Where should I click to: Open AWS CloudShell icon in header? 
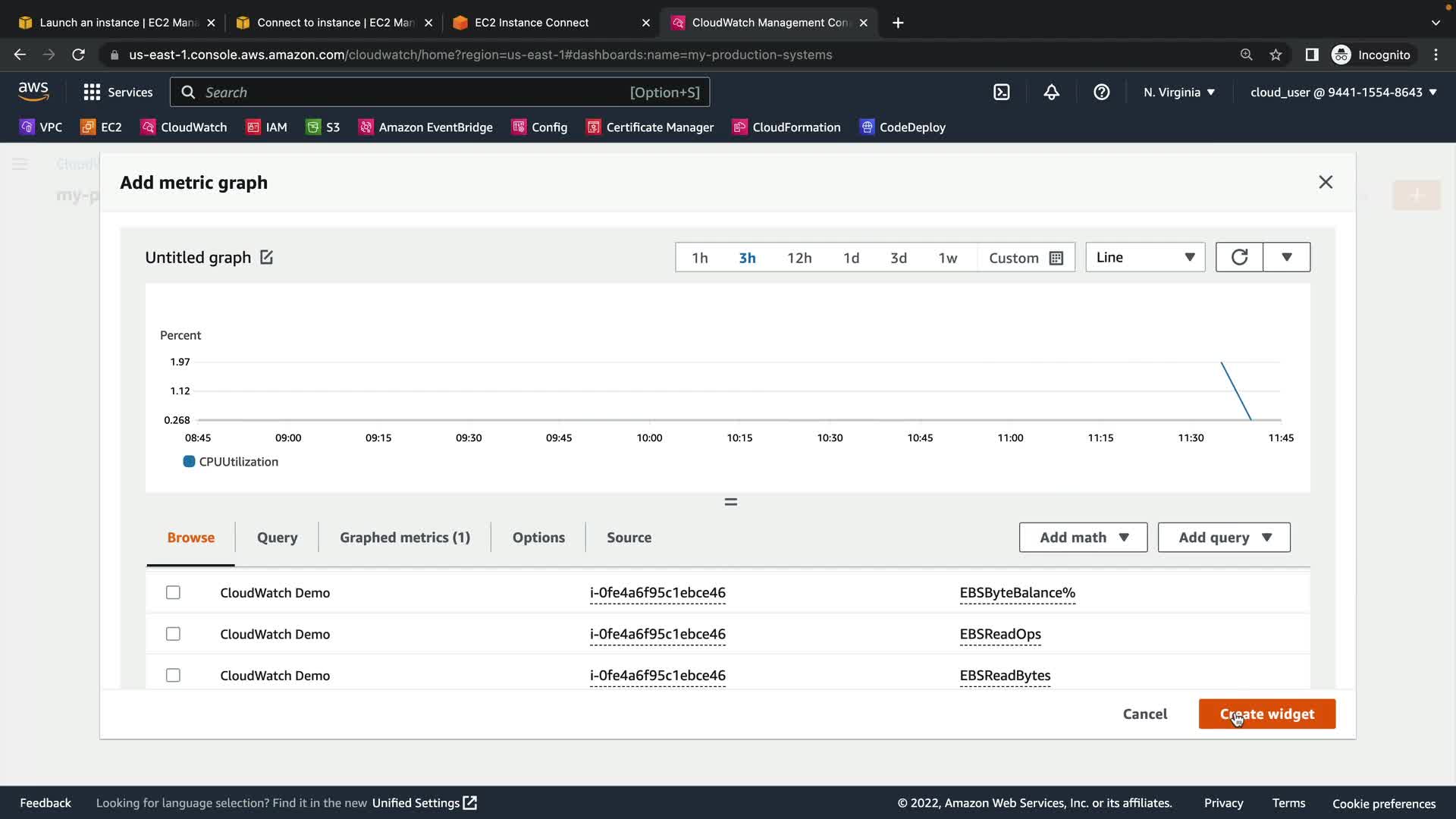[x=1001, y=93]
